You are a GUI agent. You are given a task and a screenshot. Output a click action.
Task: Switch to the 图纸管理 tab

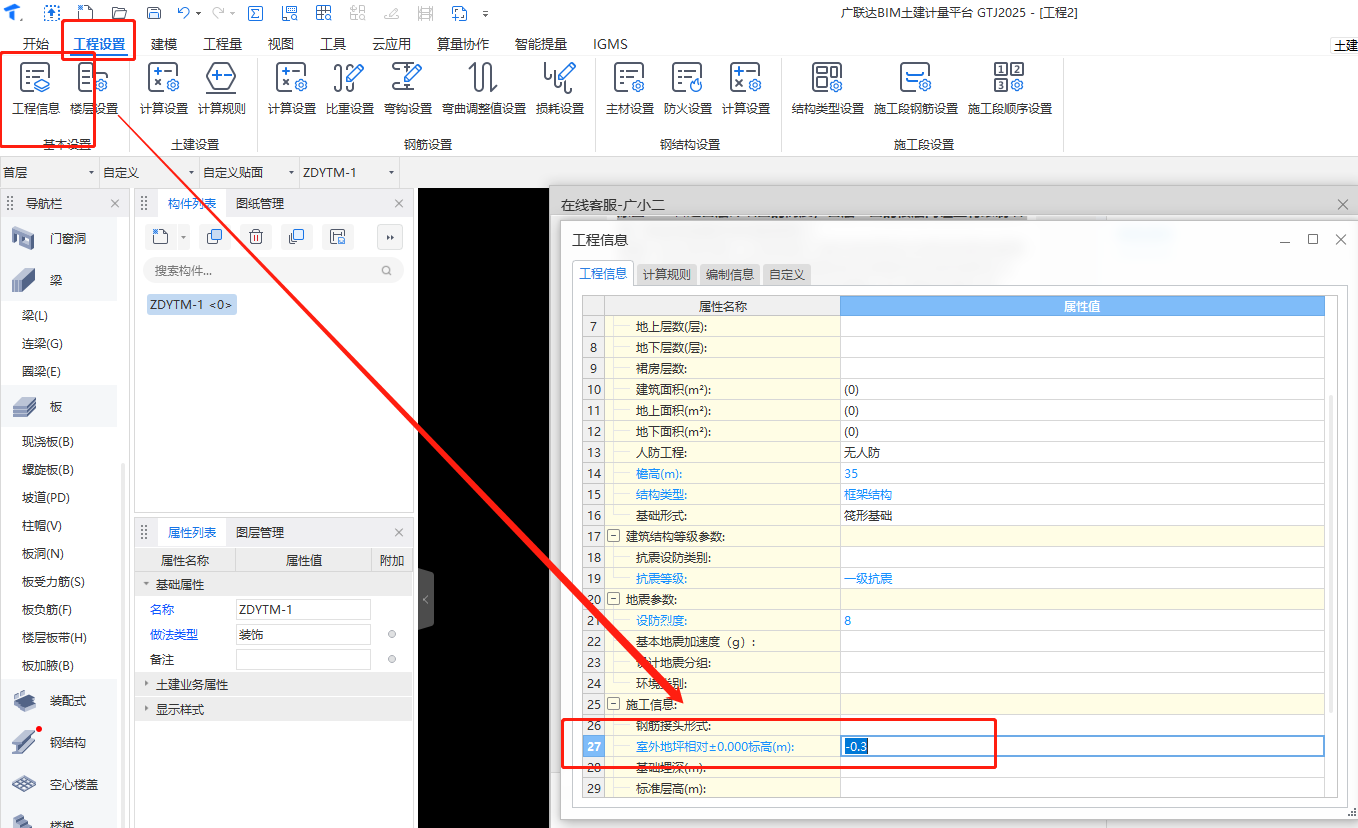(260, 203)
